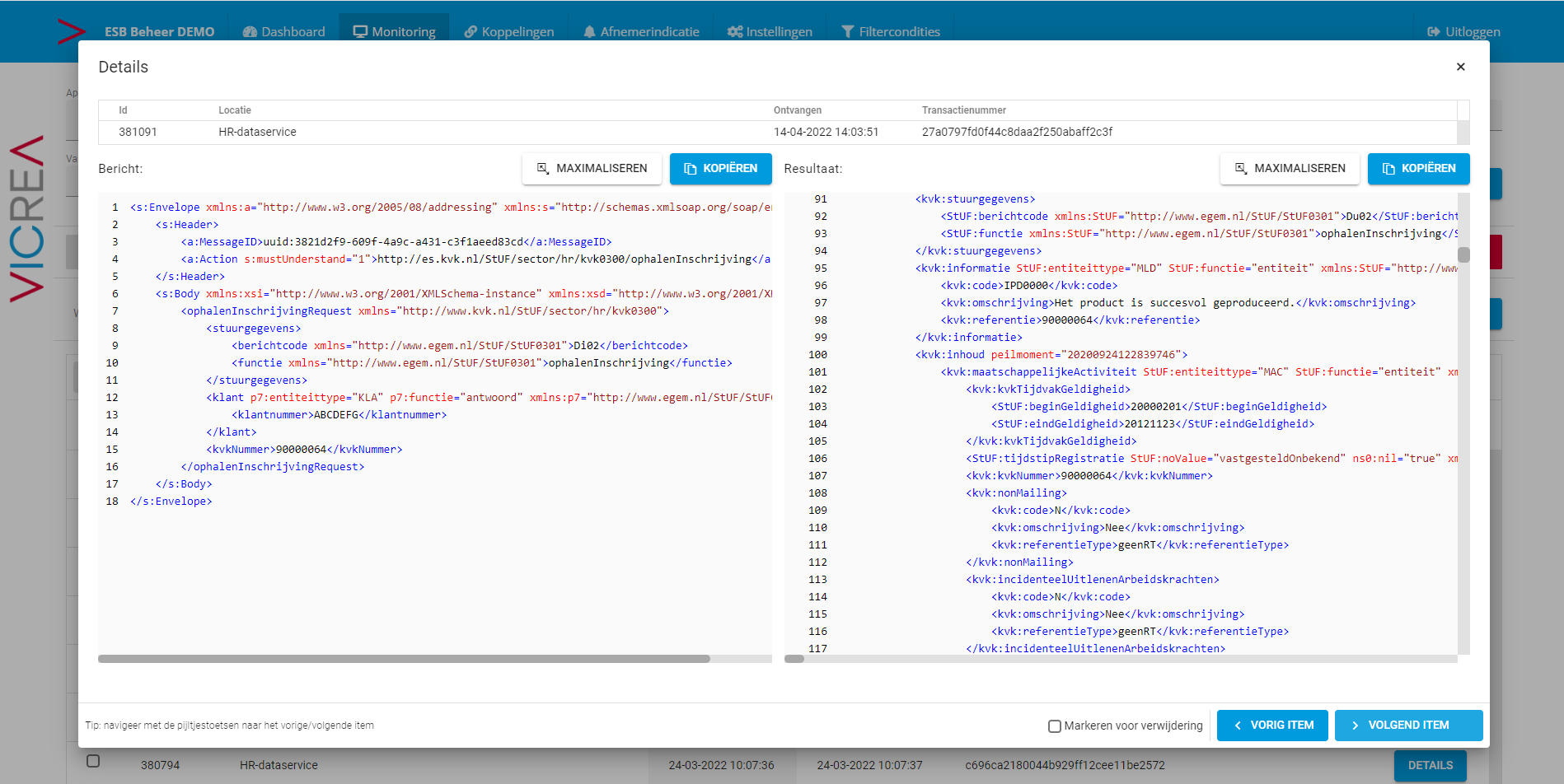Click Bericht line 13 klantnummer ABCDEFG
This screenshot has height=784, width=1564.
[339, 415]
